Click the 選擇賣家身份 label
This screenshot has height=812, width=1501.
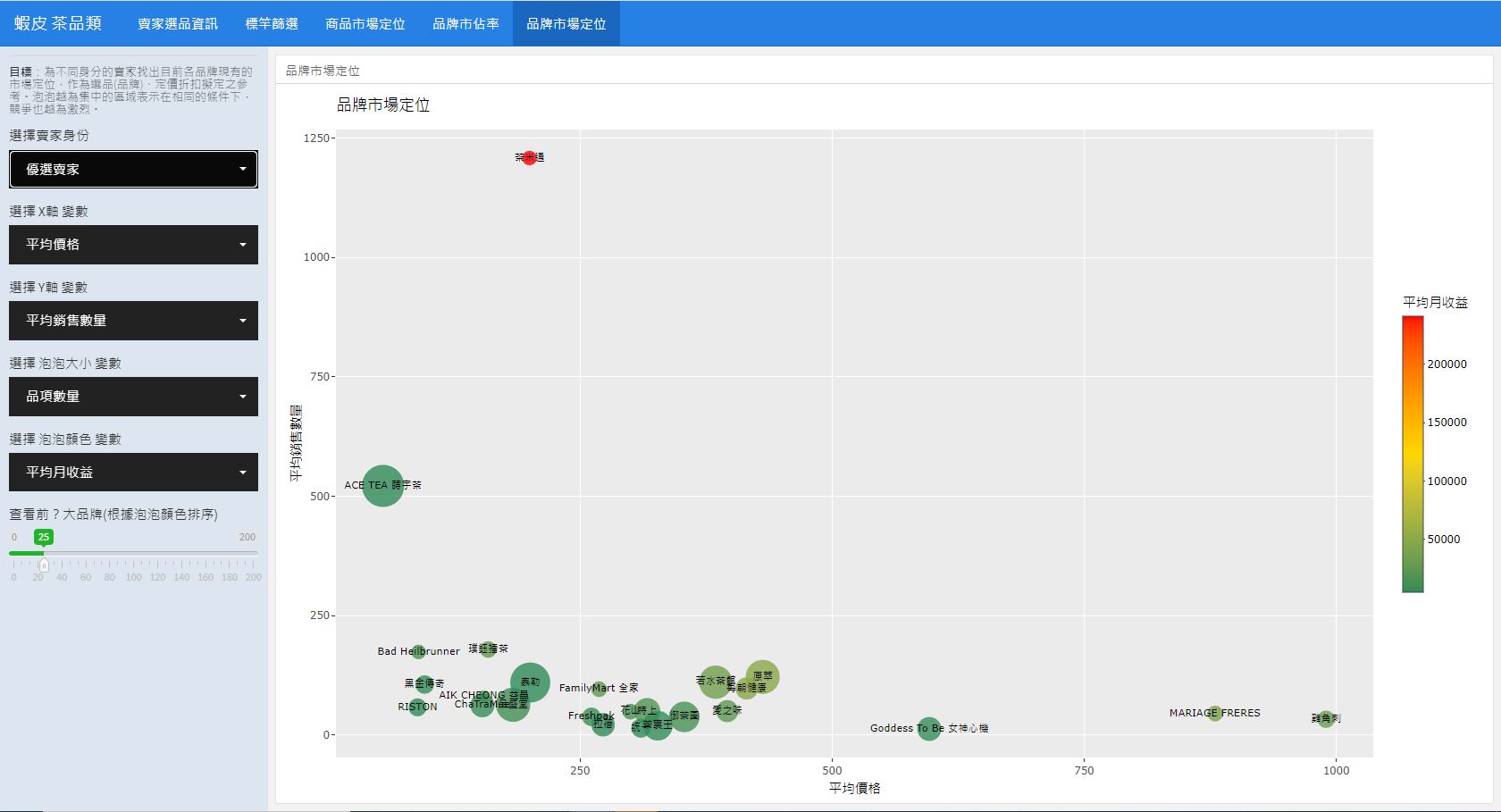tap(49, 136)
